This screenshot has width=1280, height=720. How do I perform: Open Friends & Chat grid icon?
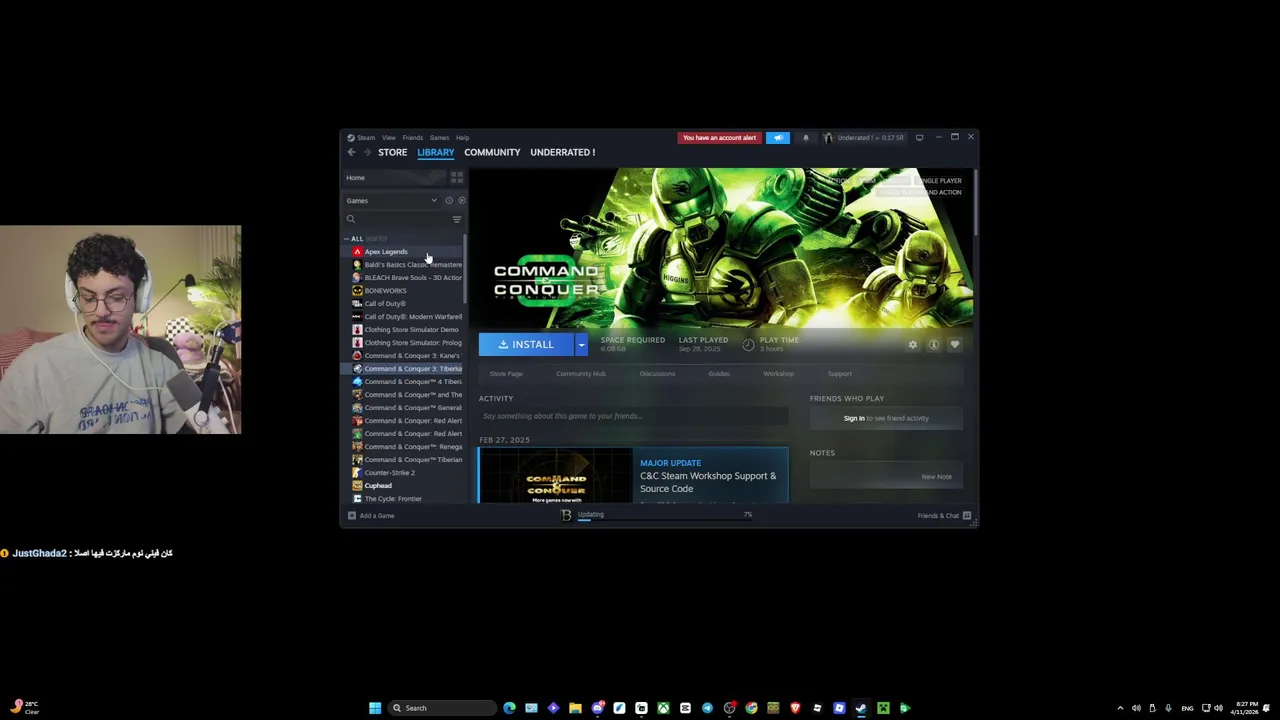[967, 516]
